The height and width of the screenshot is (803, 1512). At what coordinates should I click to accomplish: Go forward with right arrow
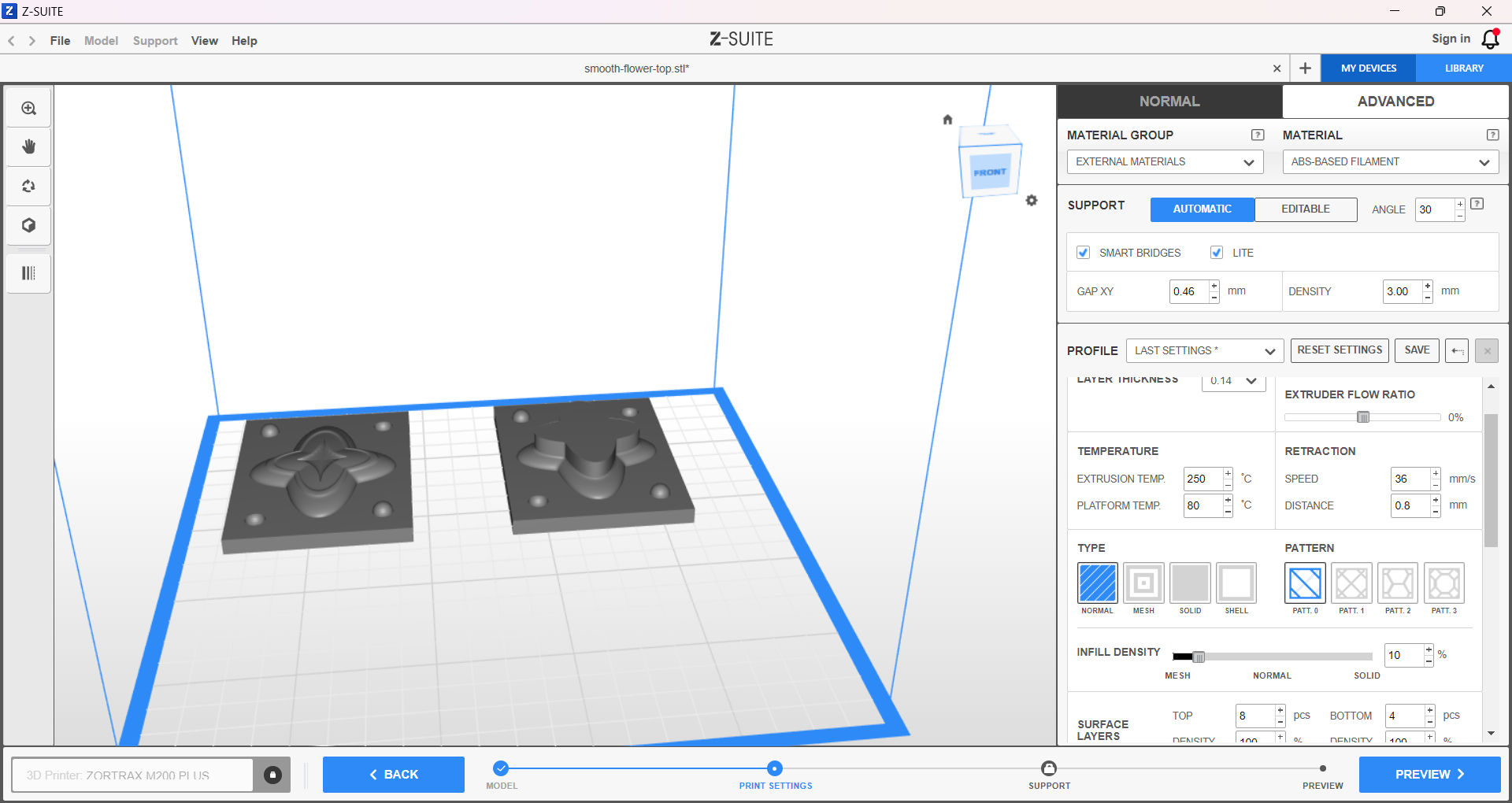coord(32,41)
